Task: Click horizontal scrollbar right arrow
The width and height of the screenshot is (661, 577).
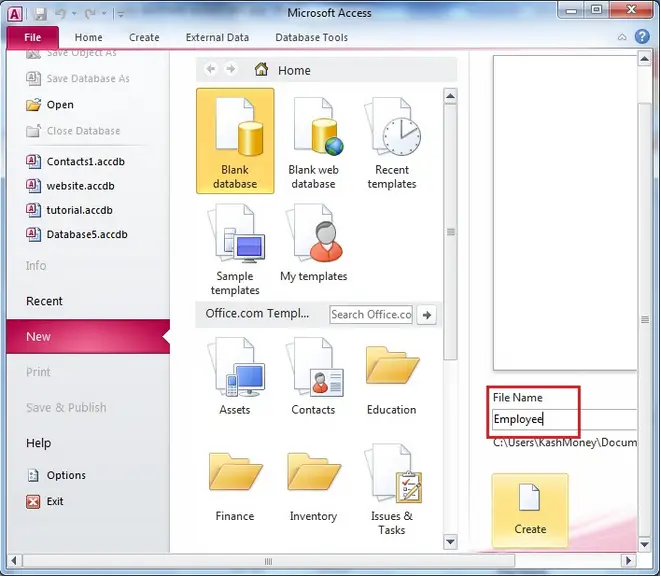Action: tap(629, 561)
